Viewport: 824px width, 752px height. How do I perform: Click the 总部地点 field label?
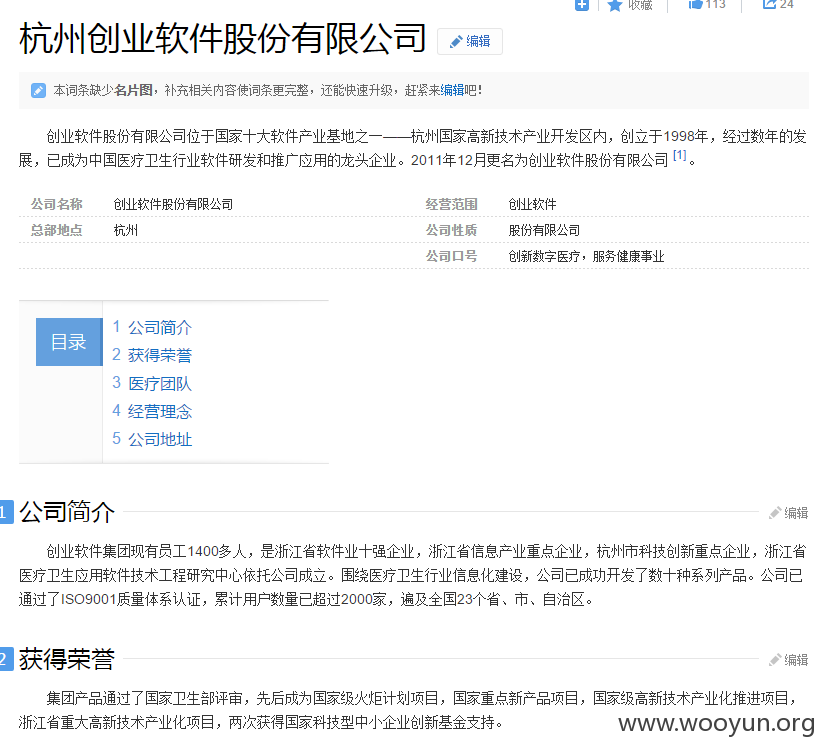pyautogui.click(x=57, y=230)
